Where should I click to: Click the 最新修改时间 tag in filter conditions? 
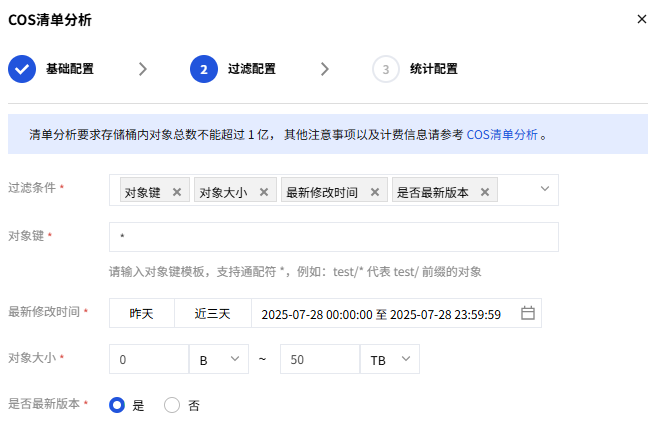[334, 190]
